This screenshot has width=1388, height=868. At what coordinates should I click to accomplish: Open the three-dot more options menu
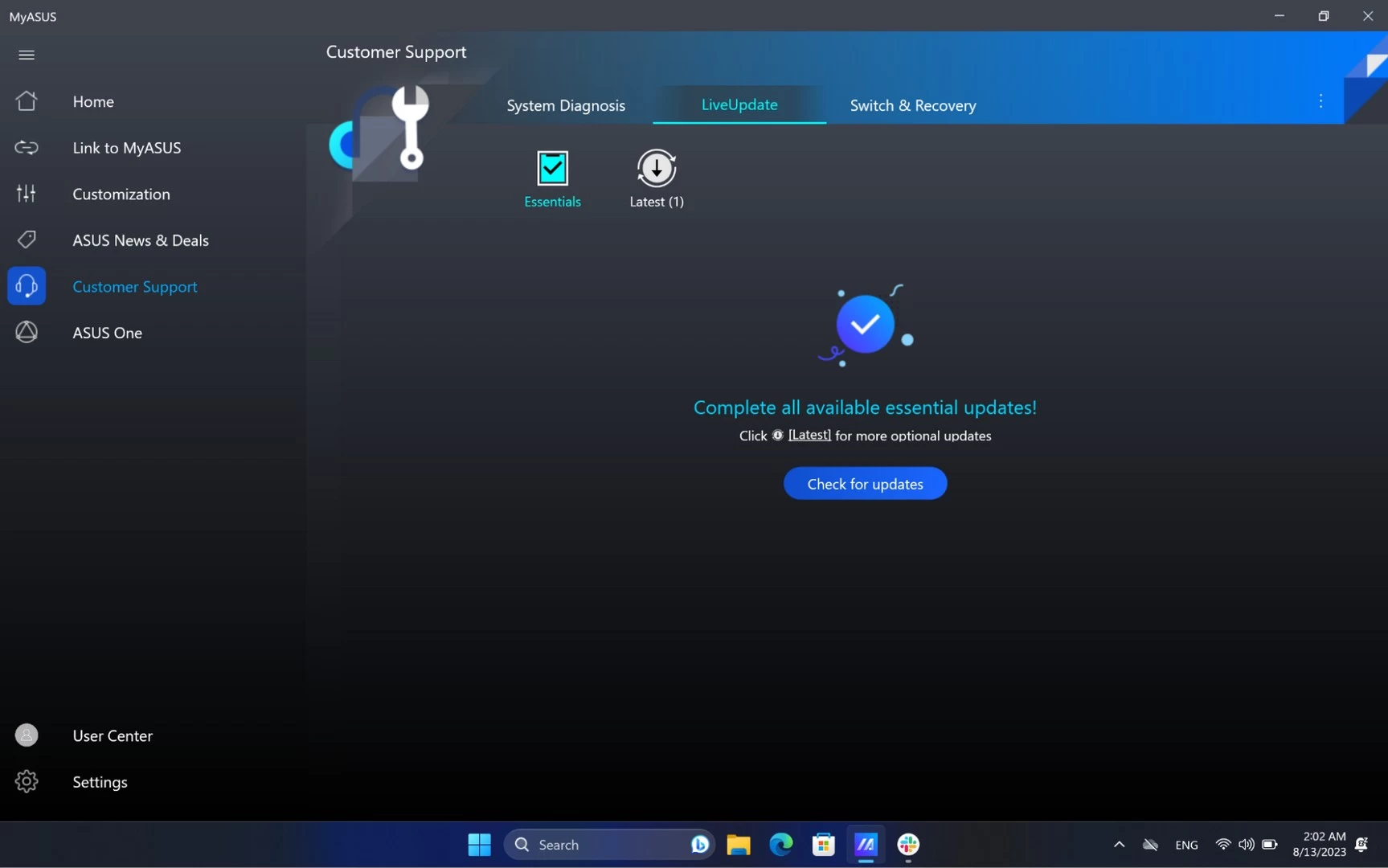point(1320,101)
